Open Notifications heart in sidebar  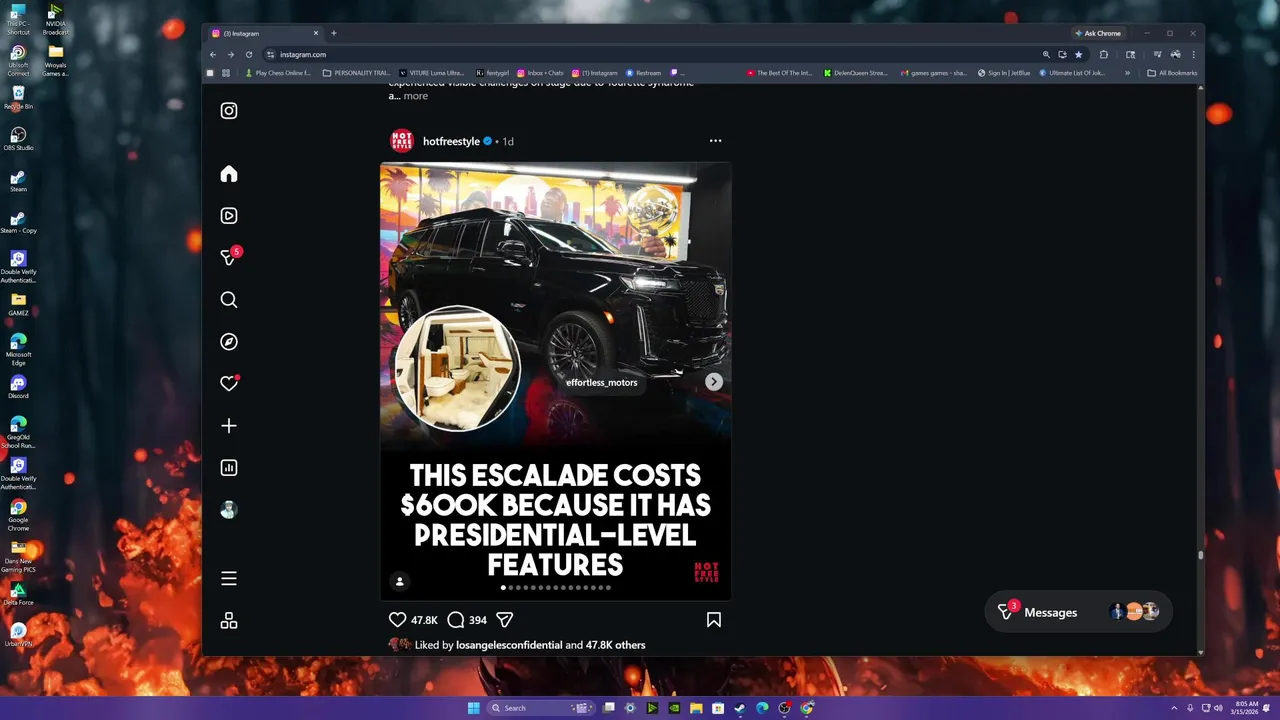coord(229,384)
